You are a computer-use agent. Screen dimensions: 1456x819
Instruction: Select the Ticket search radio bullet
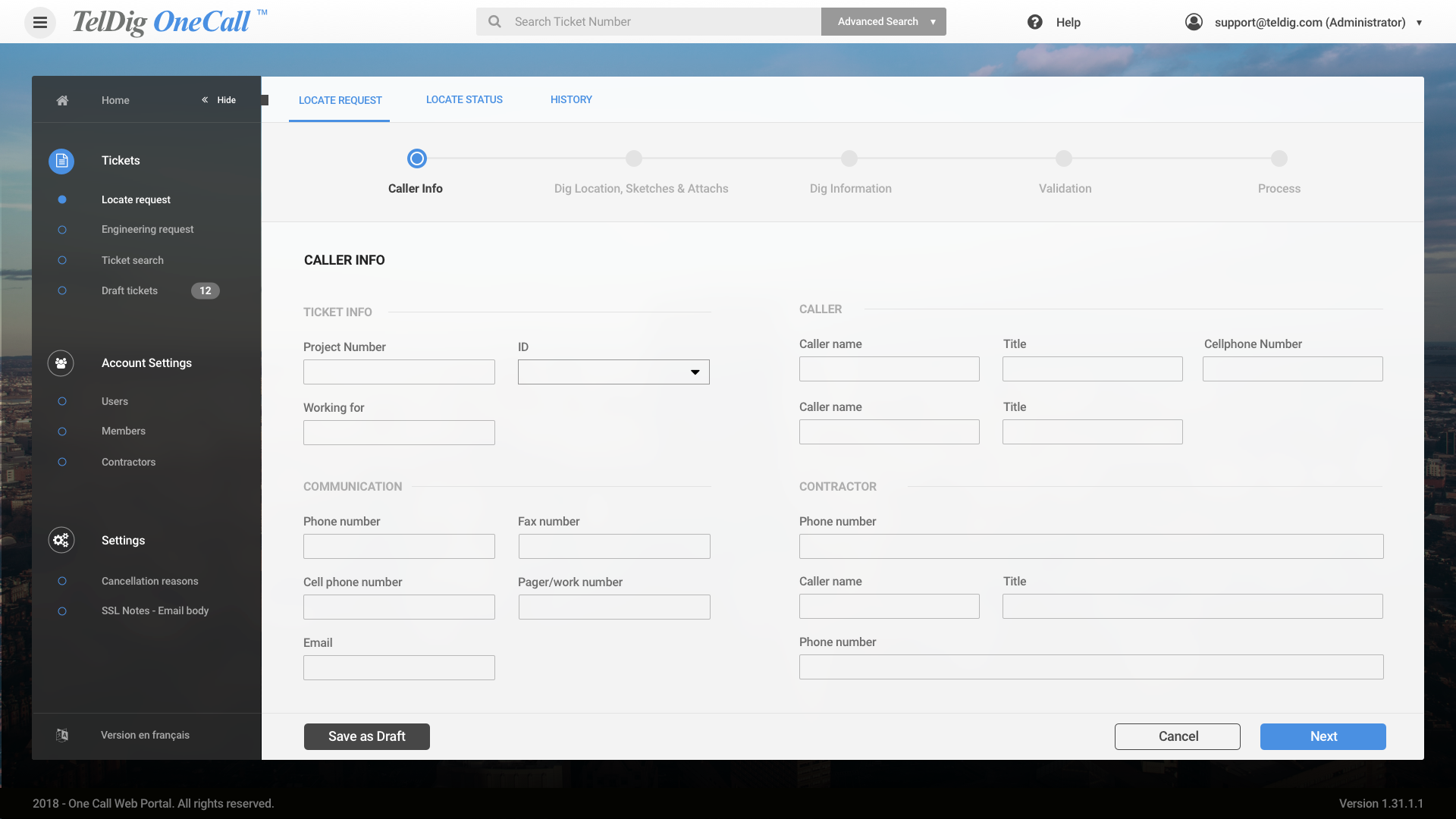click(62, 260)
